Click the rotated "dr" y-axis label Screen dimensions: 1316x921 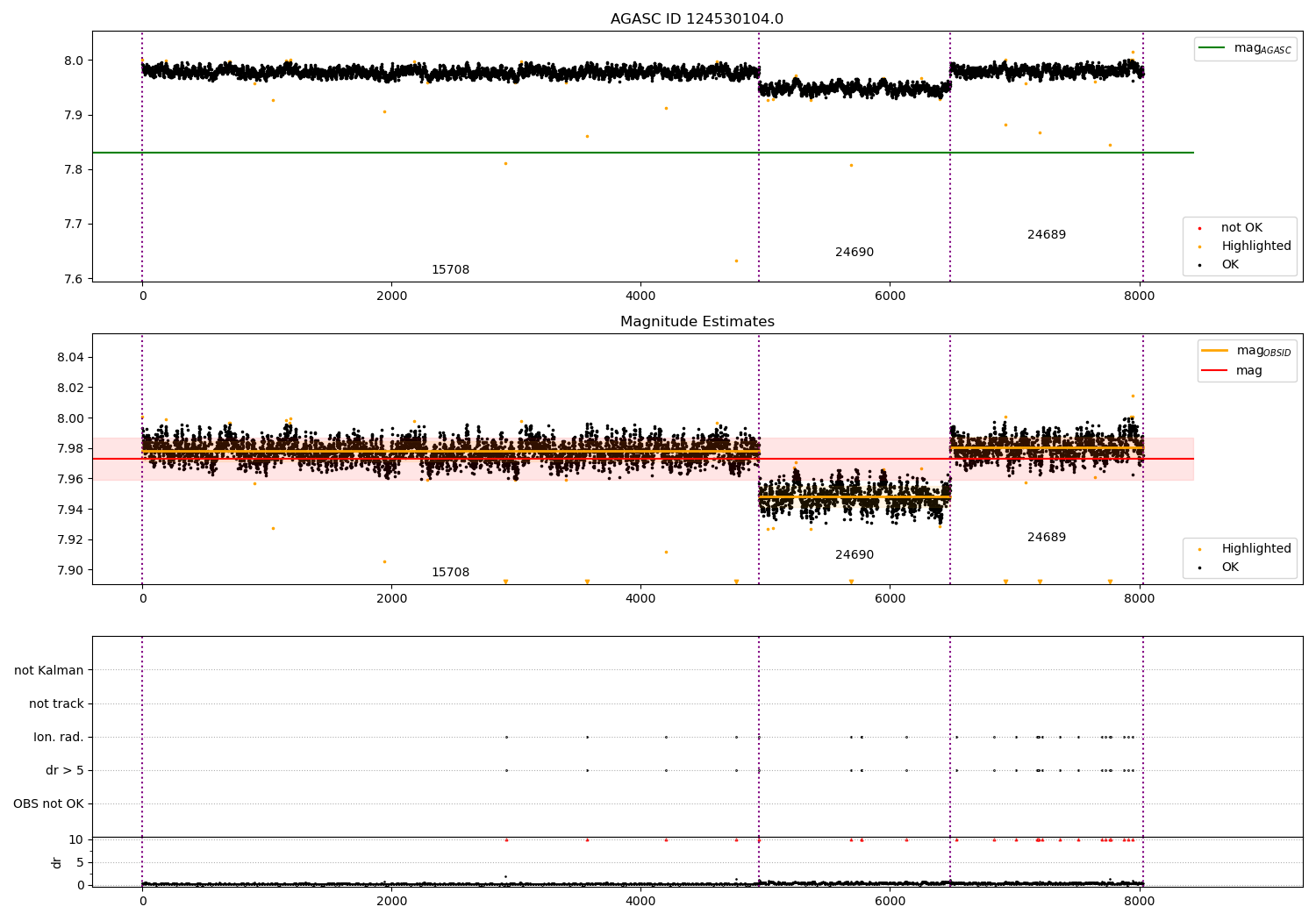pos(57,862)
